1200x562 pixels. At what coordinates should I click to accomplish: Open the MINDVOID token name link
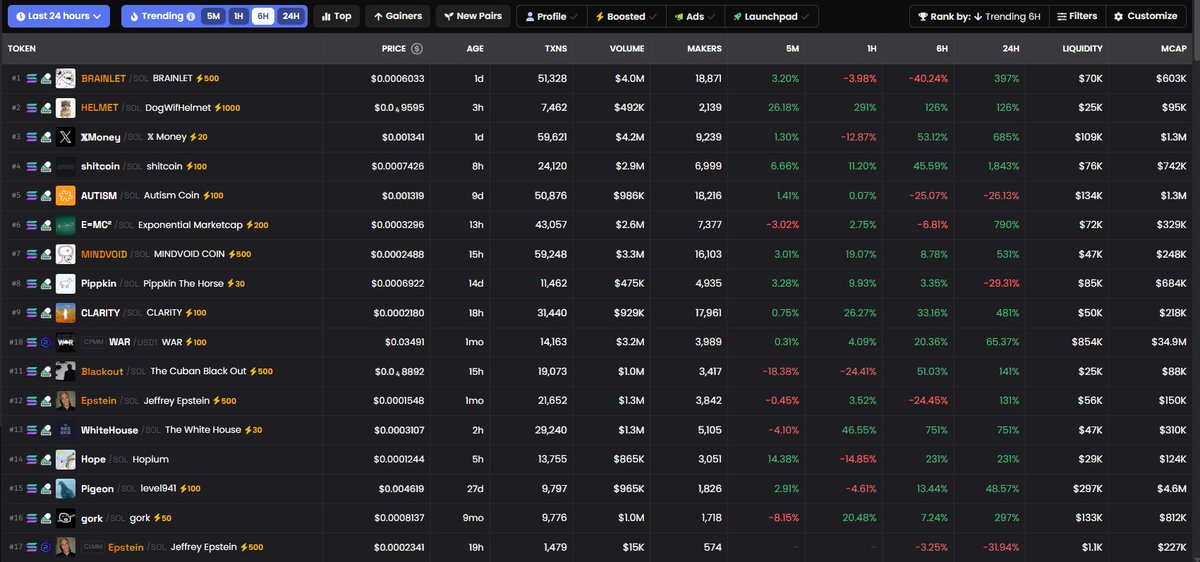[105, 254]
